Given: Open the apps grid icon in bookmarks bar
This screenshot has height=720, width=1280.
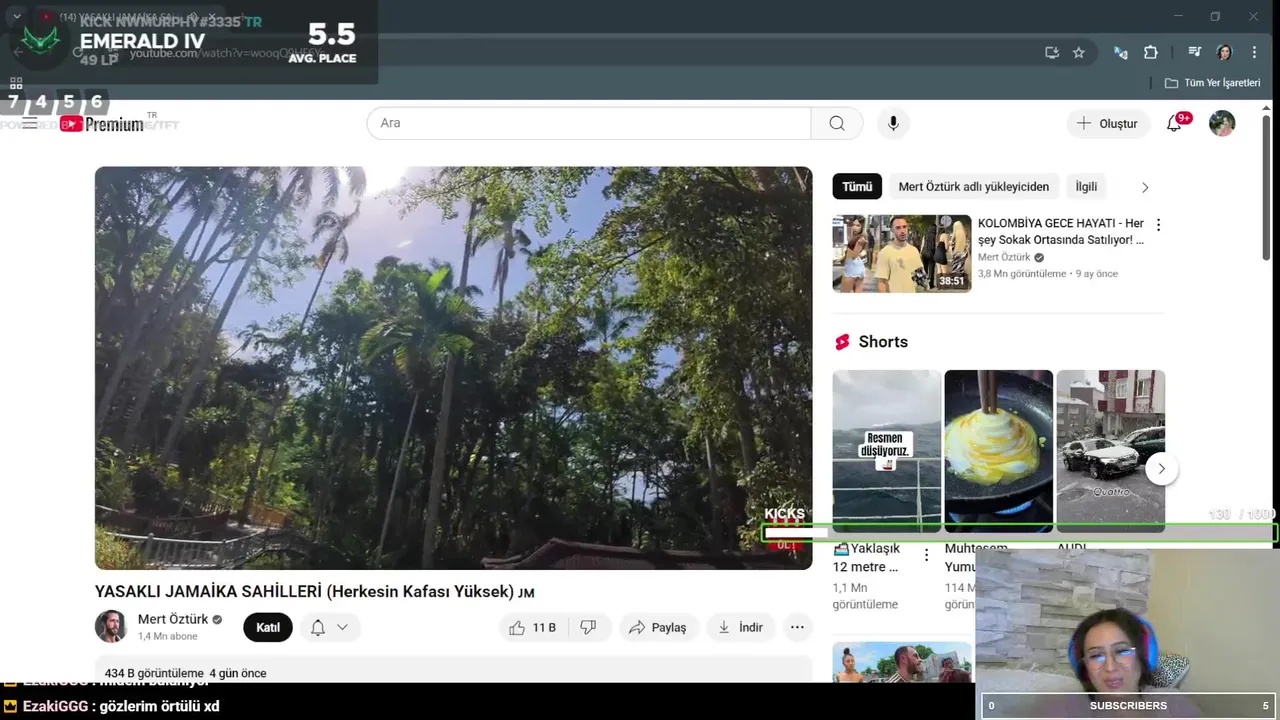Looking at the screenshot, I should [x=16, y=83].
